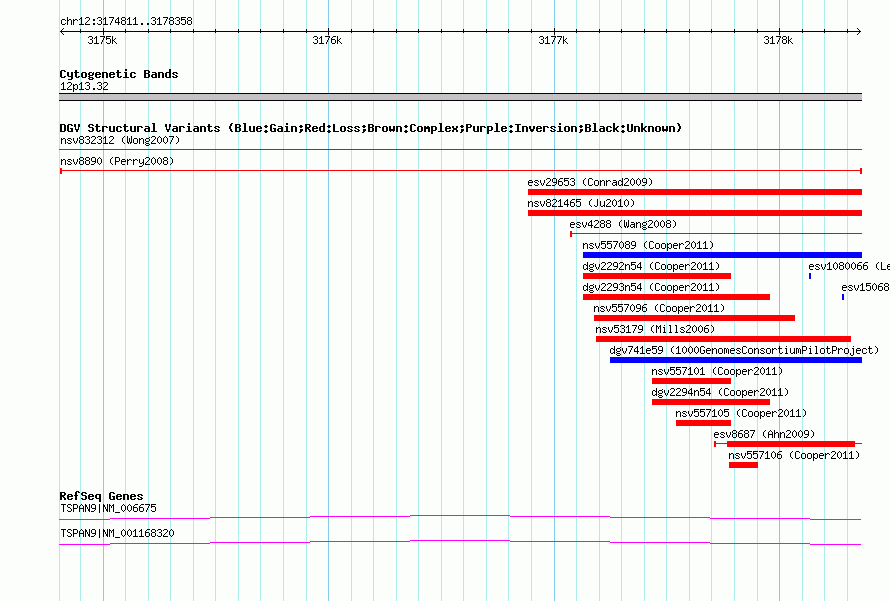This screenshot has height=601, width=890.
Task: Click the nsv53179 (Mills2006) red bar
Action: pyautogui.click(x=723, y=339)
